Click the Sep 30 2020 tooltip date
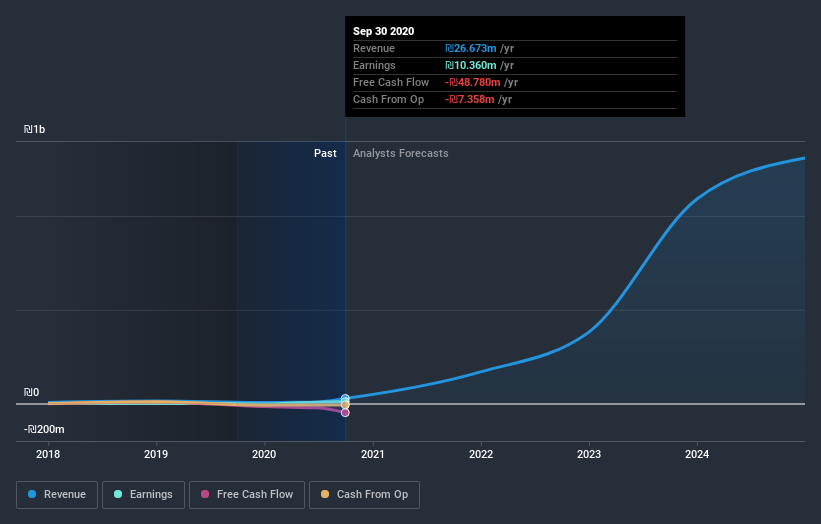The image size is (821, 524). (x=383, y=31)
